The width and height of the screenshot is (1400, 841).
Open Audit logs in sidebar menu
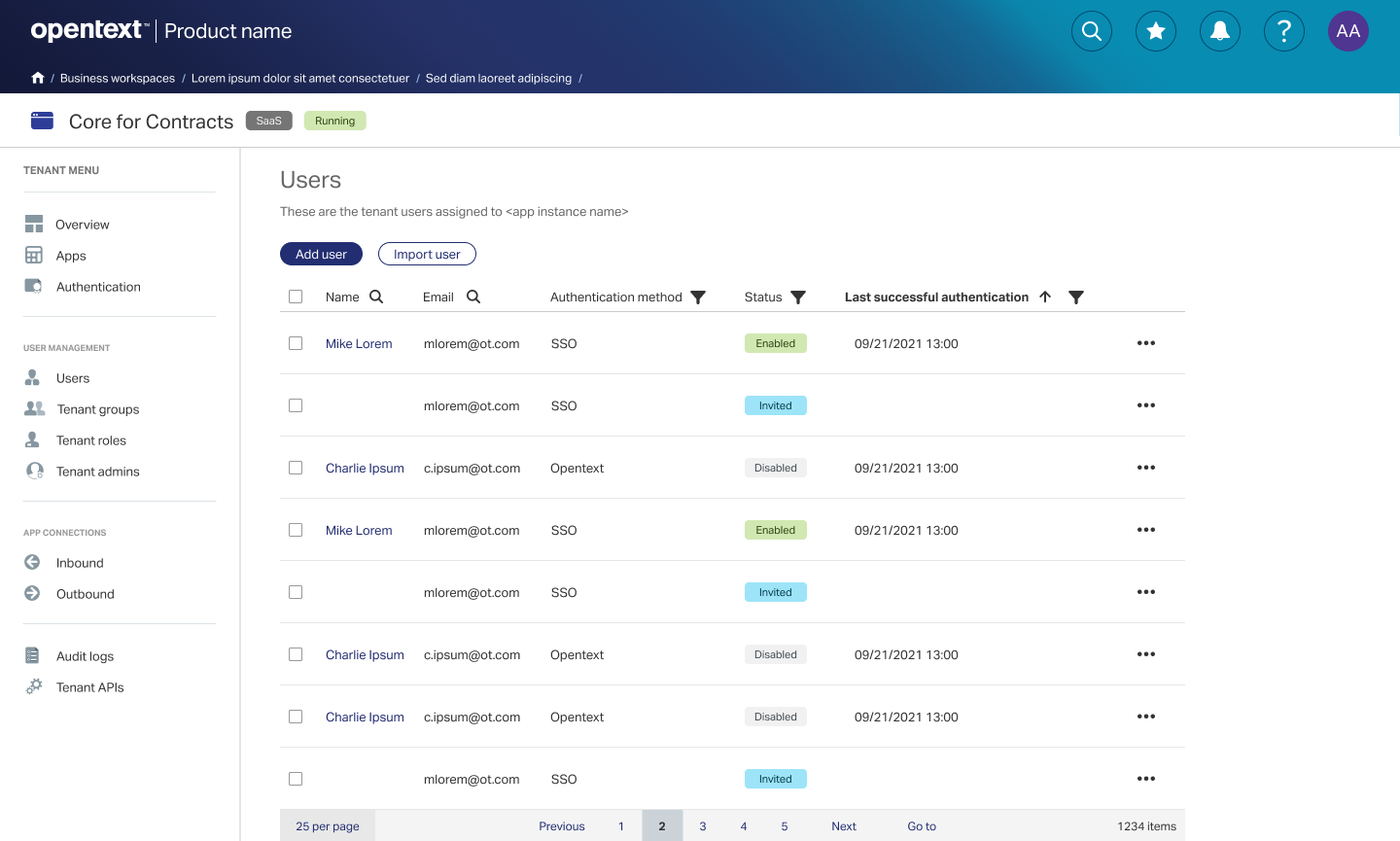[85, 656]
